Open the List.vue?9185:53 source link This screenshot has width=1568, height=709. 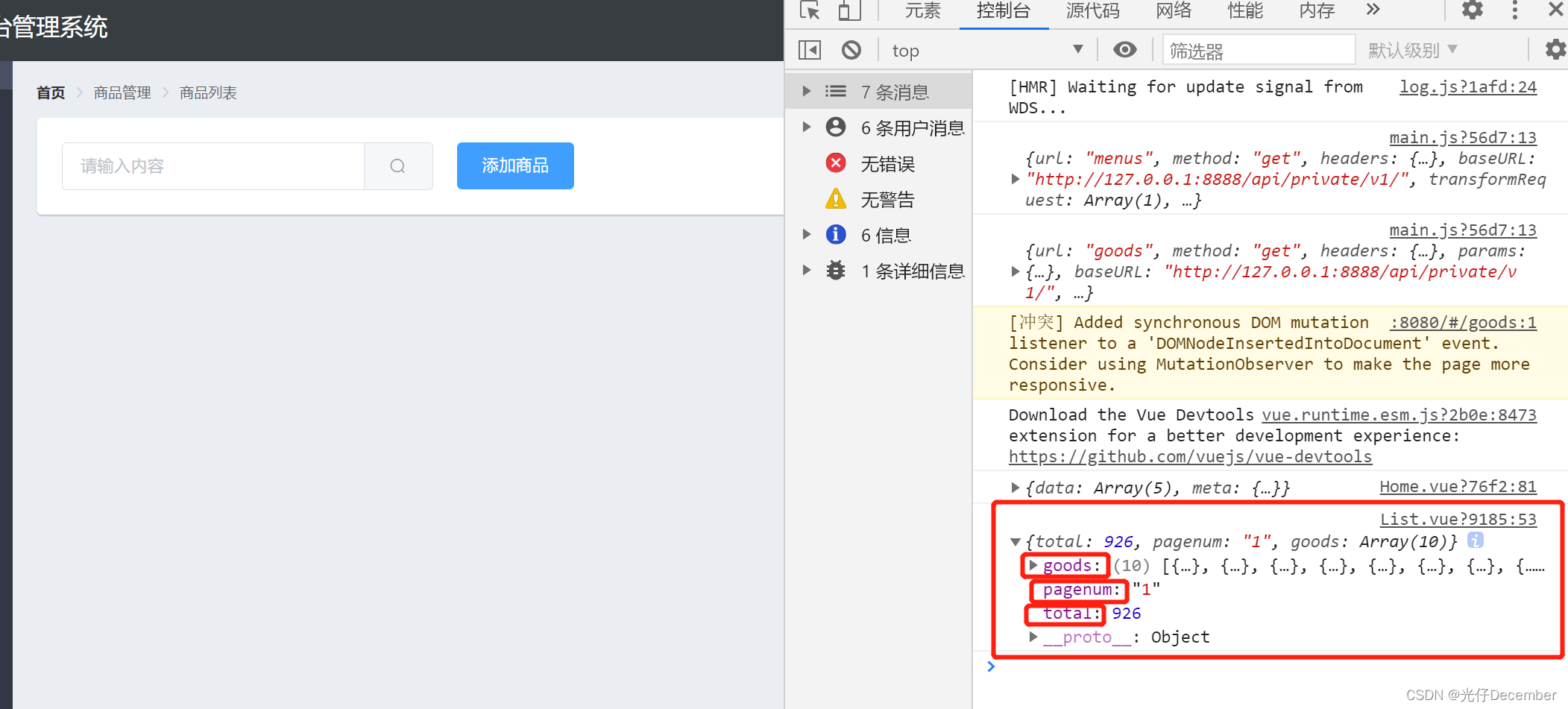coord(1458,519)
